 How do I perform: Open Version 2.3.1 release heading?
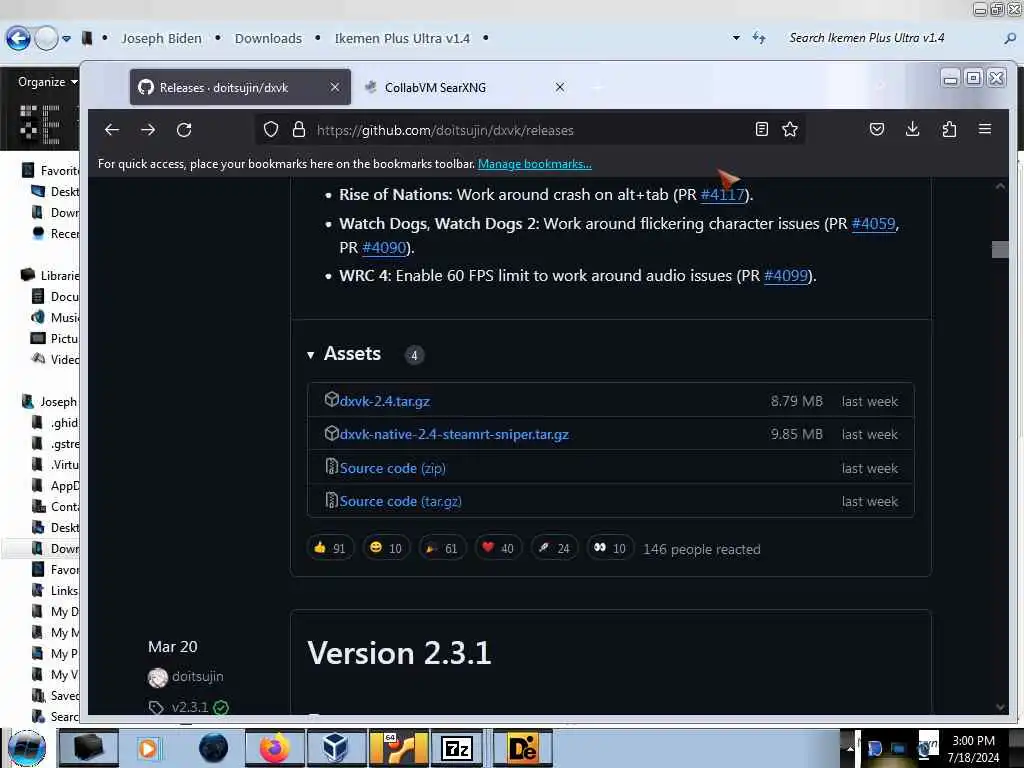[x=399, y=653]
